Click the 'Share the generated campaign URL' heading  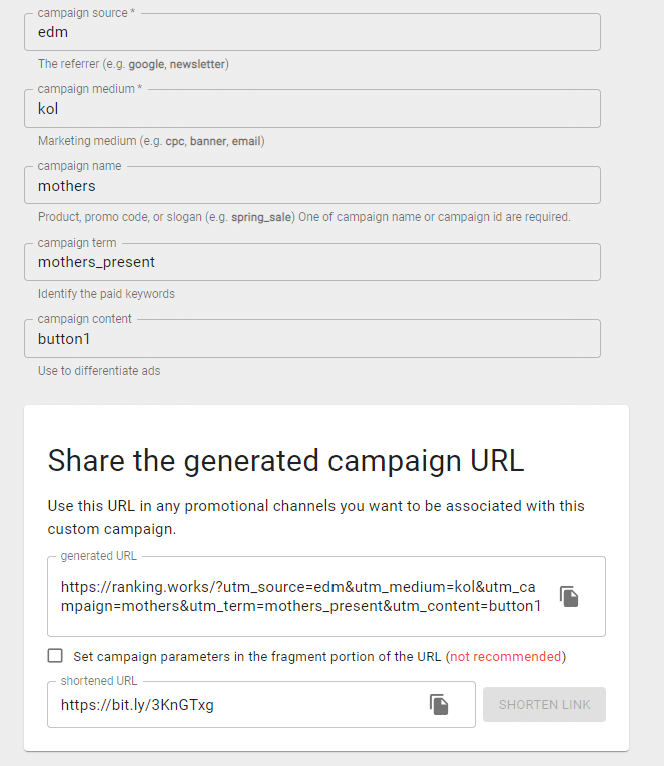pos(286,460)
